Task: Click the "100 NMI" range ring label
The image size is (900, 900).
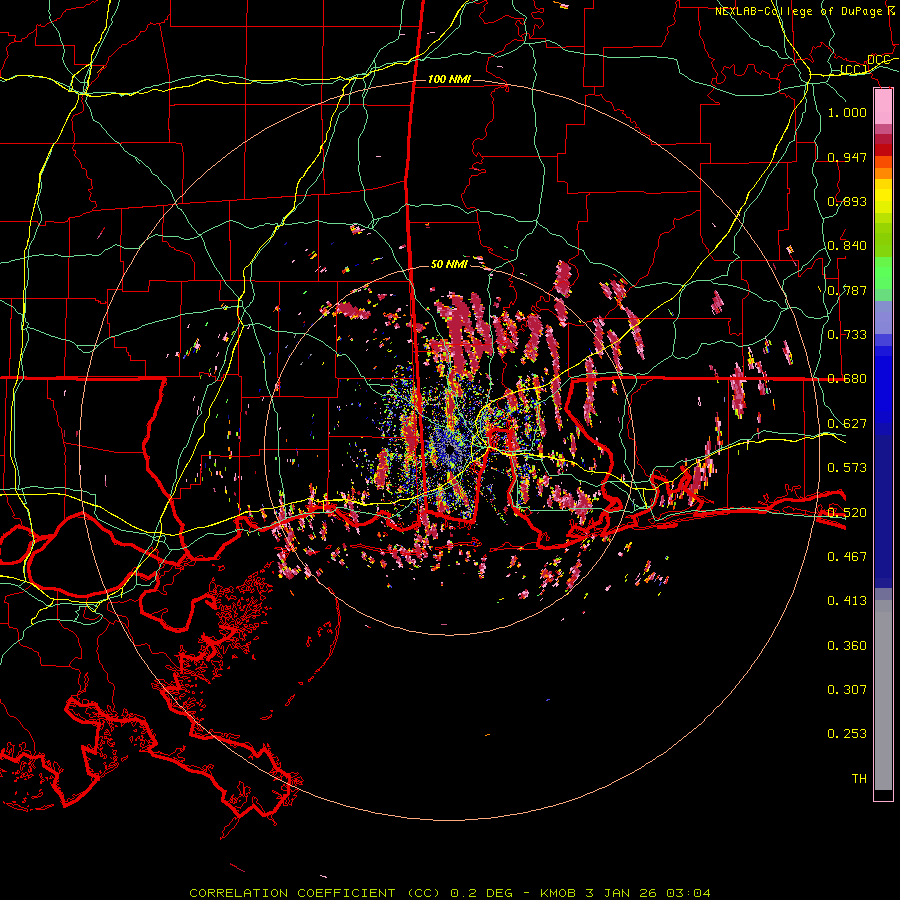Action: pos(449,79)
